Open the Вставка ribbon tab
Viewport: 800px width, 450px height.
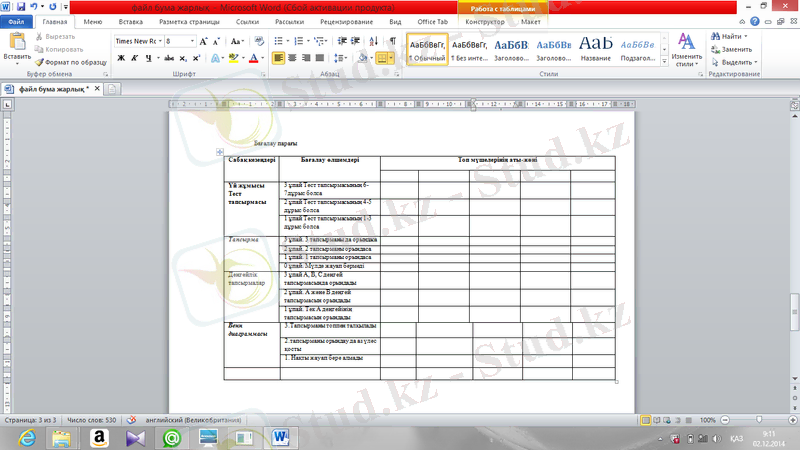[x=130, y=20]
